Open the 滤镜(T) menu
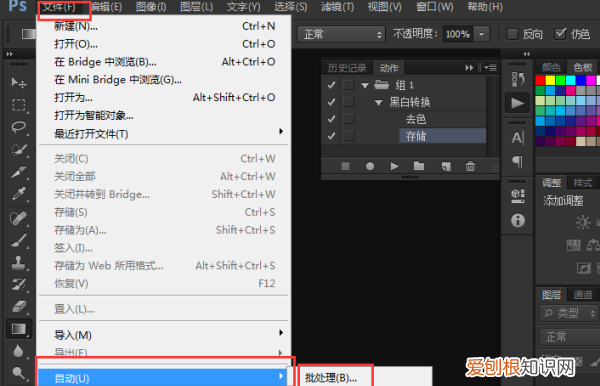 (338, 7)
